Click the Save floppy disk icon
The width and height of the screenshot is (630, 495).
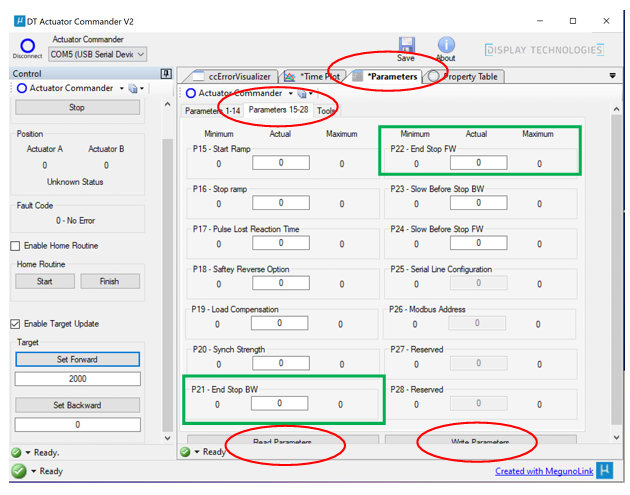coord(406,45)
